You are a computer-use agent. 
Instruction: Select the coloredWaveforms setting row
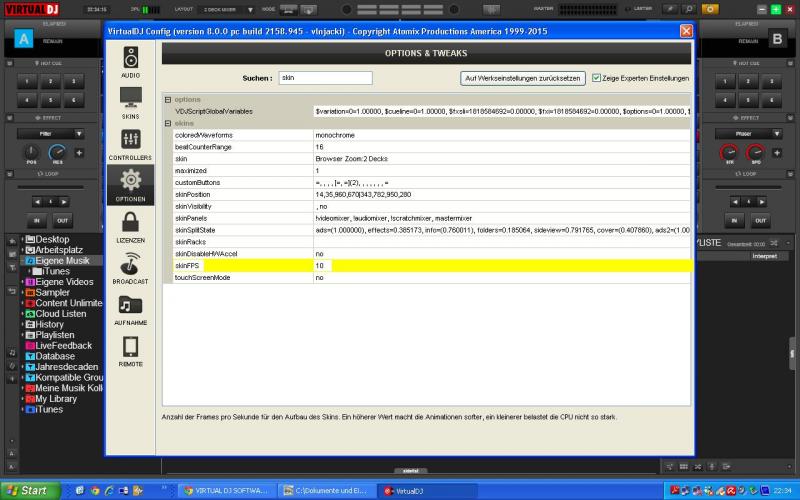point(432,135)
